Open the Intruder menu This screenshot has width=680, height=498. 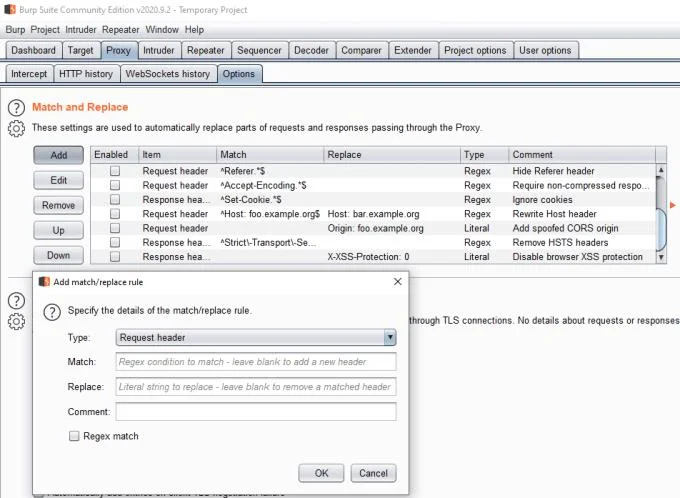tap(81, 29)
